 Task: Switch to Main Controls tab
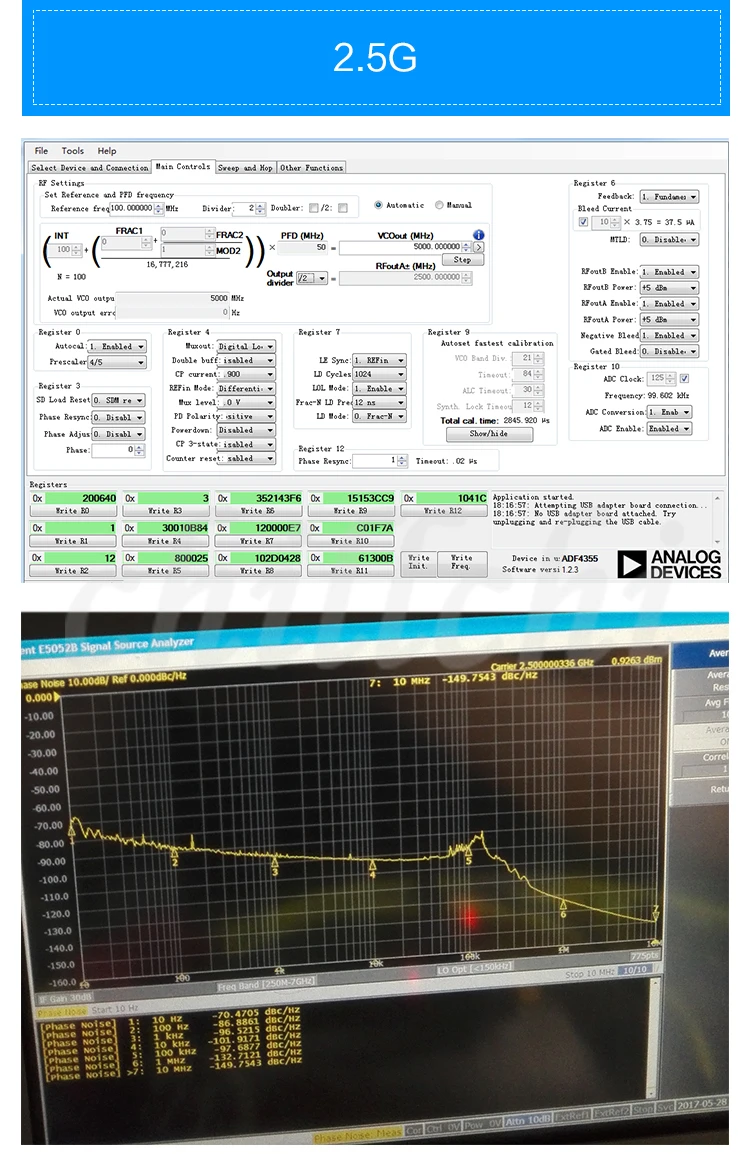click(183, 166)
